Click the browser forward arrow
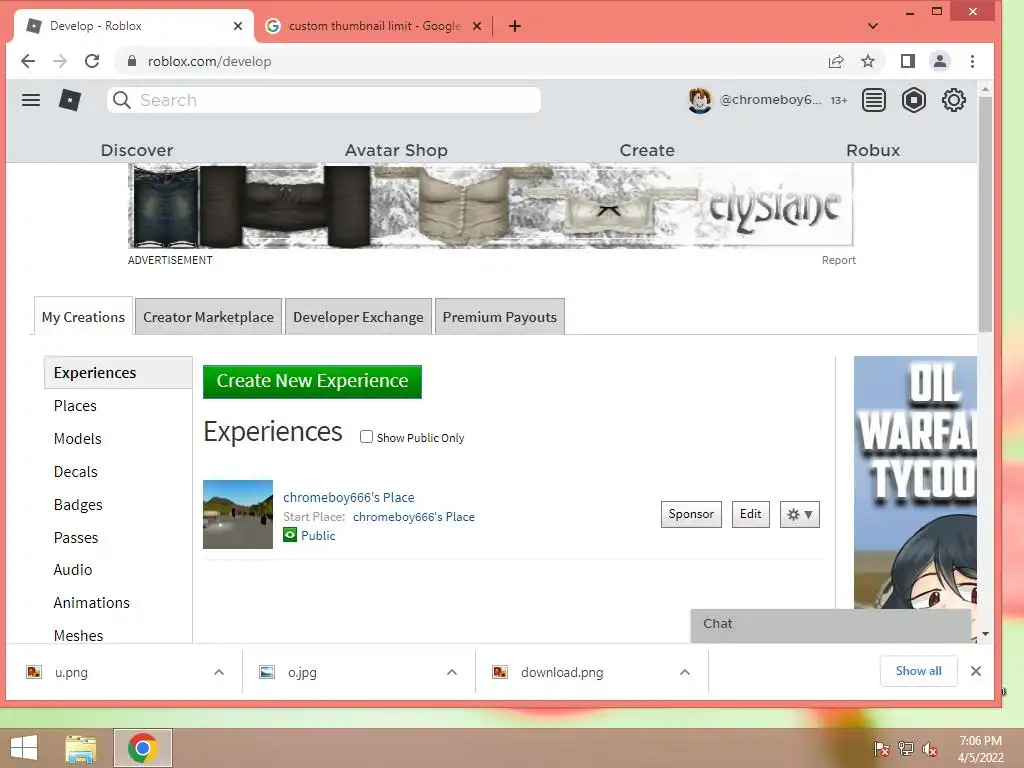 click(59, 61)
